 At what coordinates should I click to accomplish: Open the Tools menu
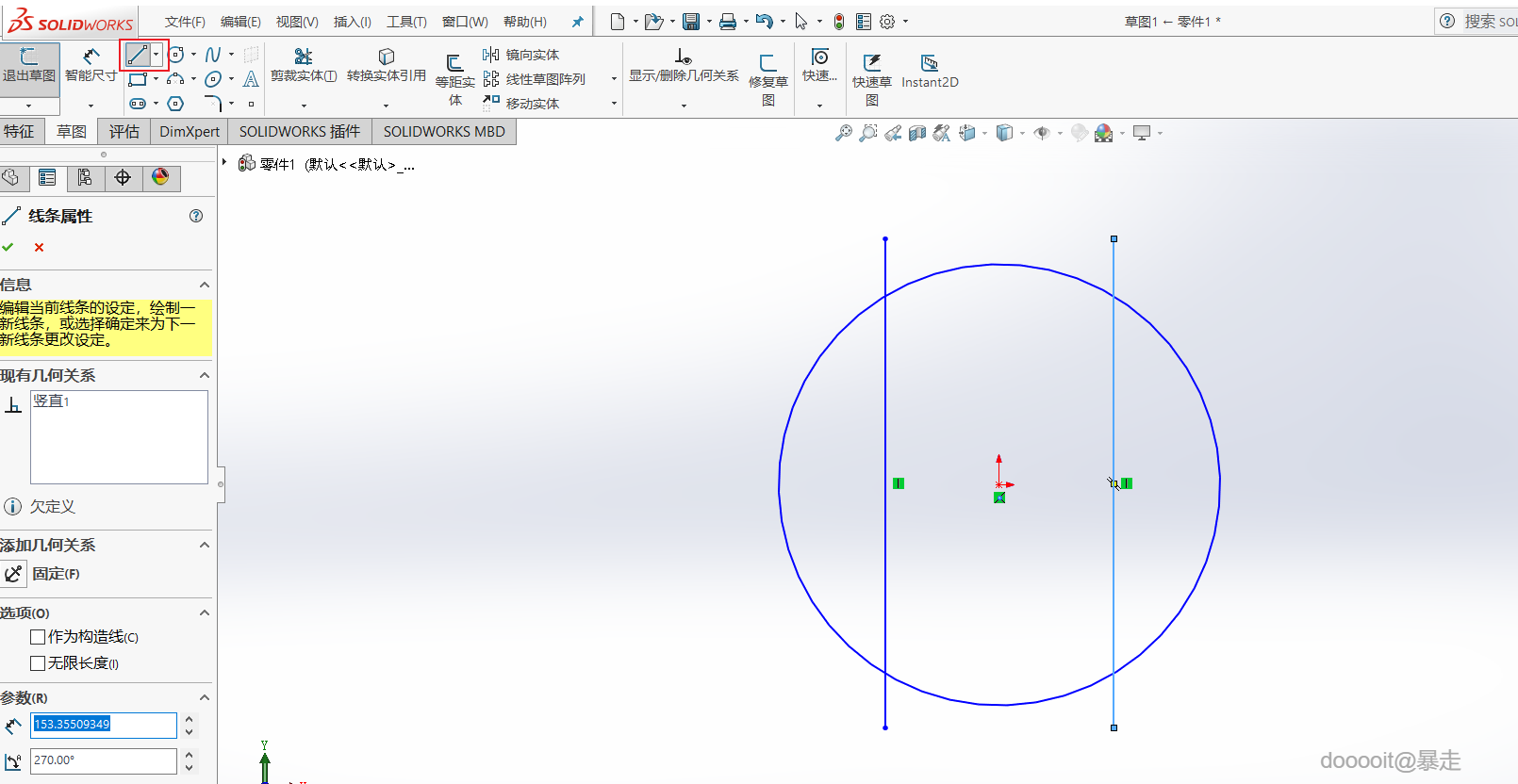coord(406,22)
